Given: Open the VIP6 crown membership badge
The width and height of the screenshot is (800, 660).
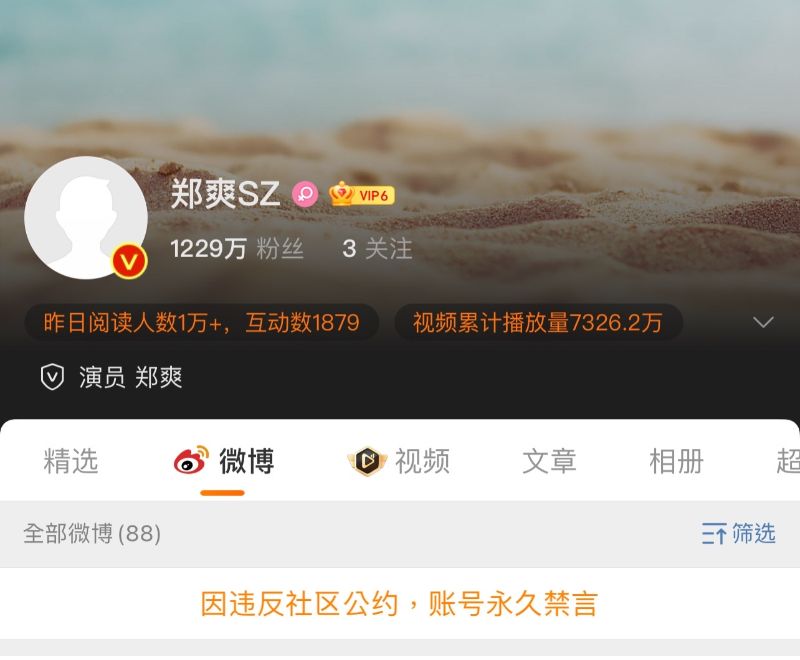Looking at the screenshot, I should pyautogui.click(x=361, y=194).
